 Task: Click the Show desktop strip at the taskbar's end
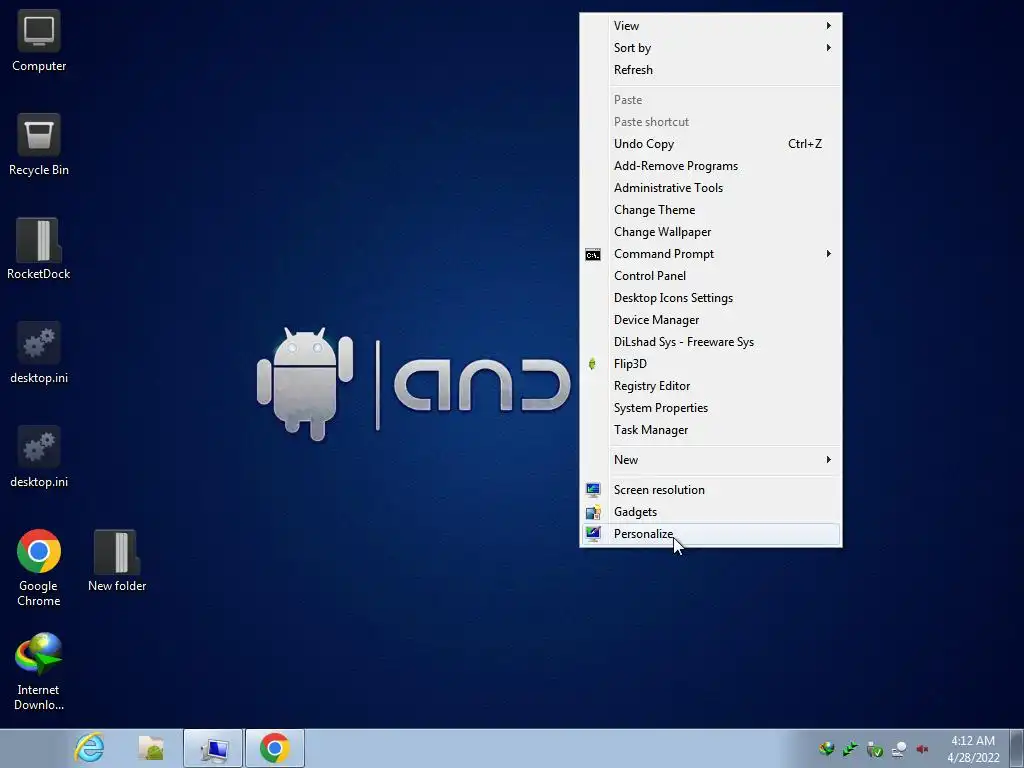(x=1017, y=748)
